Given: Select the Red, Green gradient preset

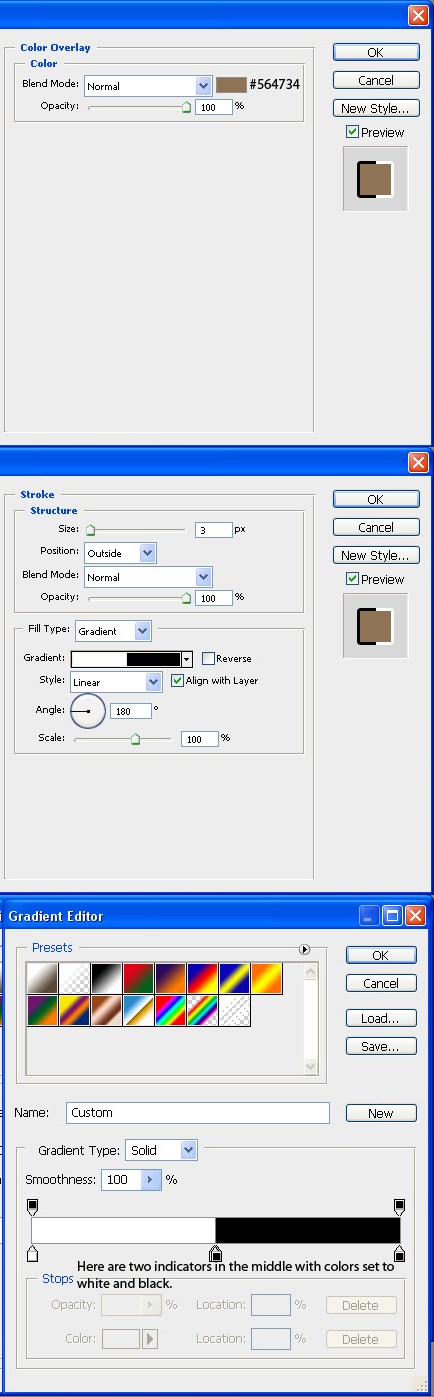Looking at the screenshot, I should (138, 978).
